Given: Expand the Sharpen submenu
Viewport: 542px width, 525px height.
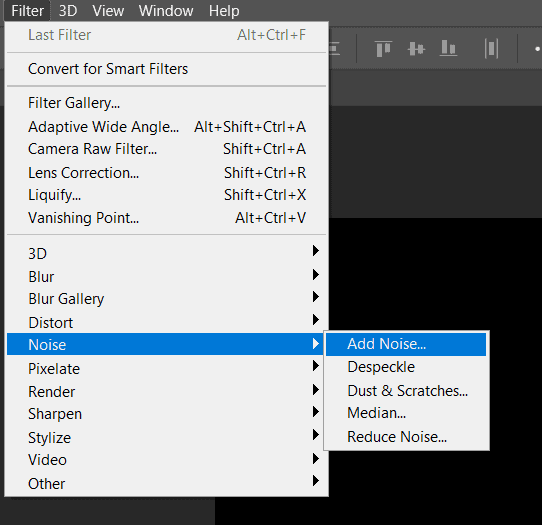Looking at the screenshot, I should point(167,414).
